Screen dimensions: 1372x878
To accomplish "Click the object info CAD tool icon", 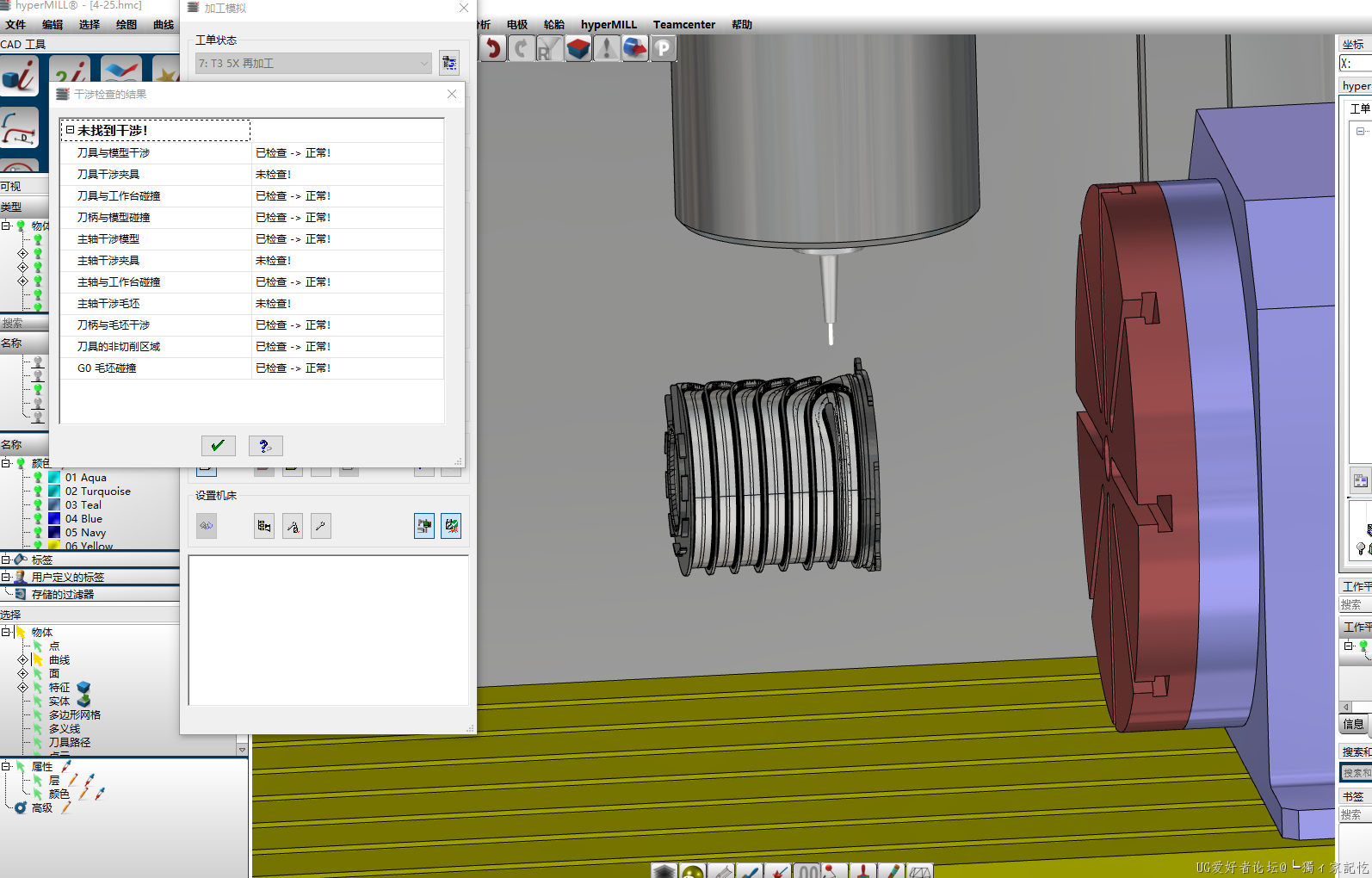I will [x=19, y=76].
